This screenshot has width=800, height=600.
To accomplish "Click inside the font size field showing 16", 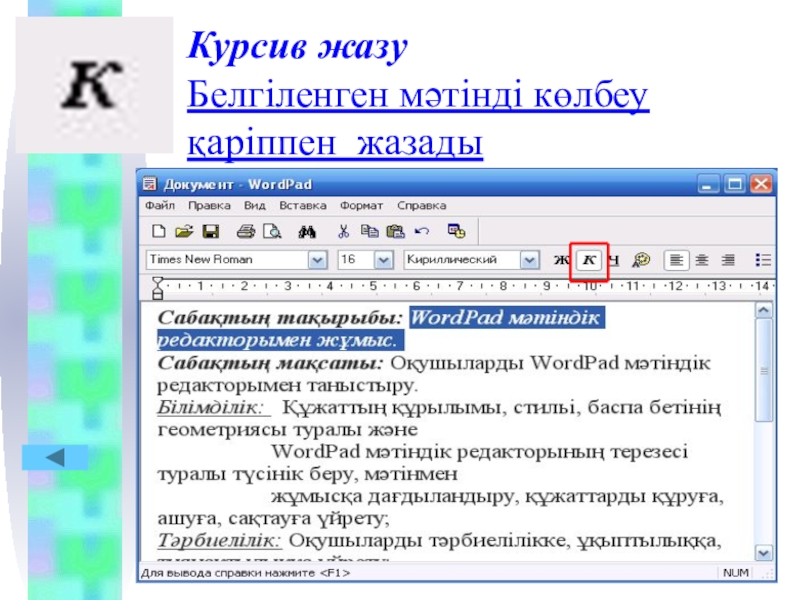I will [x=356, y=260].
